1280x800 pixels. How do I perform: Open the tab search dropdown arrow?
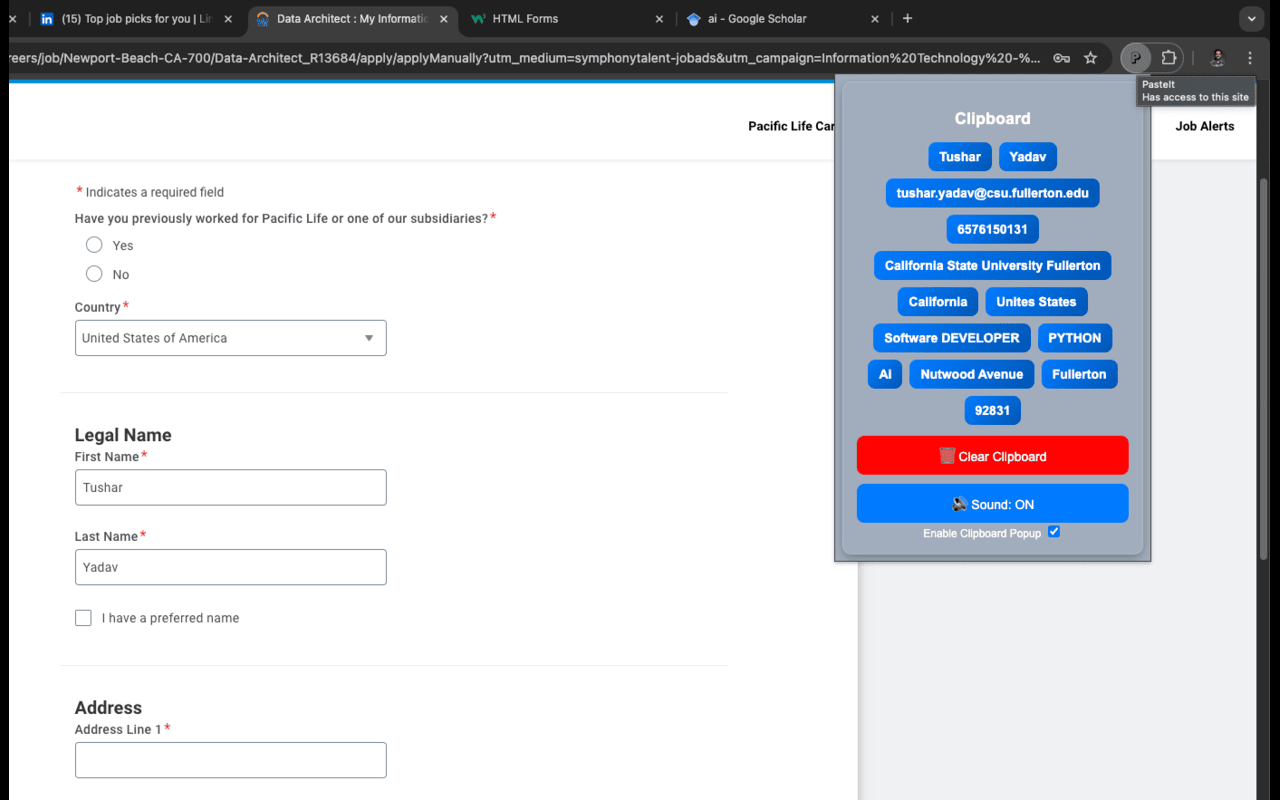coord(1250,18)
